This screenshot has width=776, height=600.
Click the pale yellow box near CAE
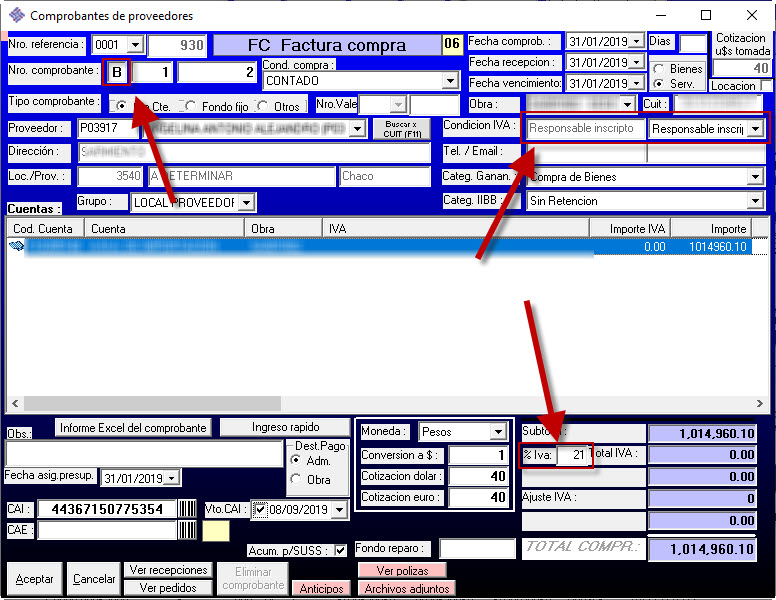click(216, 531)
